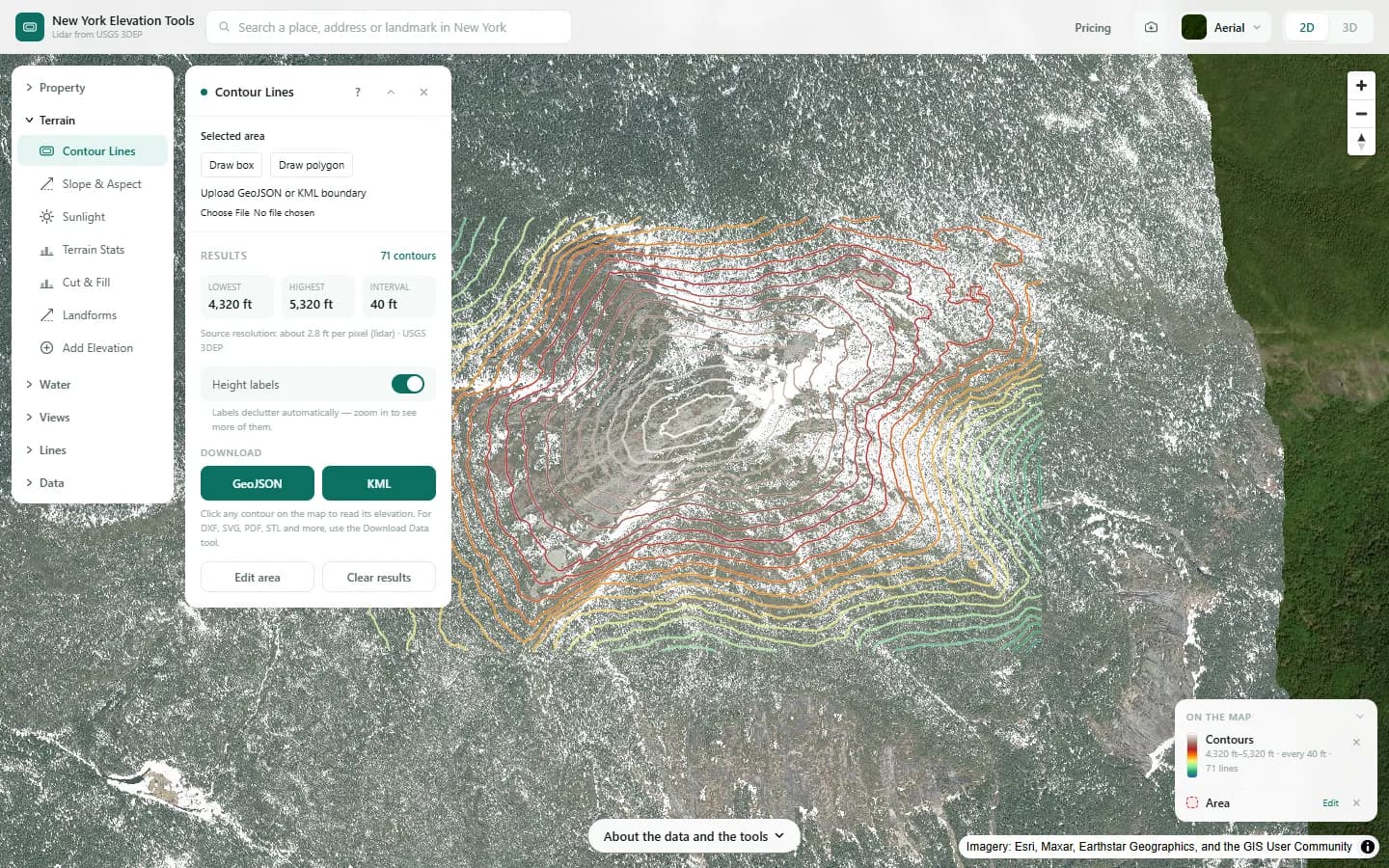Image resolution: width=1389 pixels, height=868 pixels.
Task: Open the Terrain Stats tool
Action: point(93,250)
